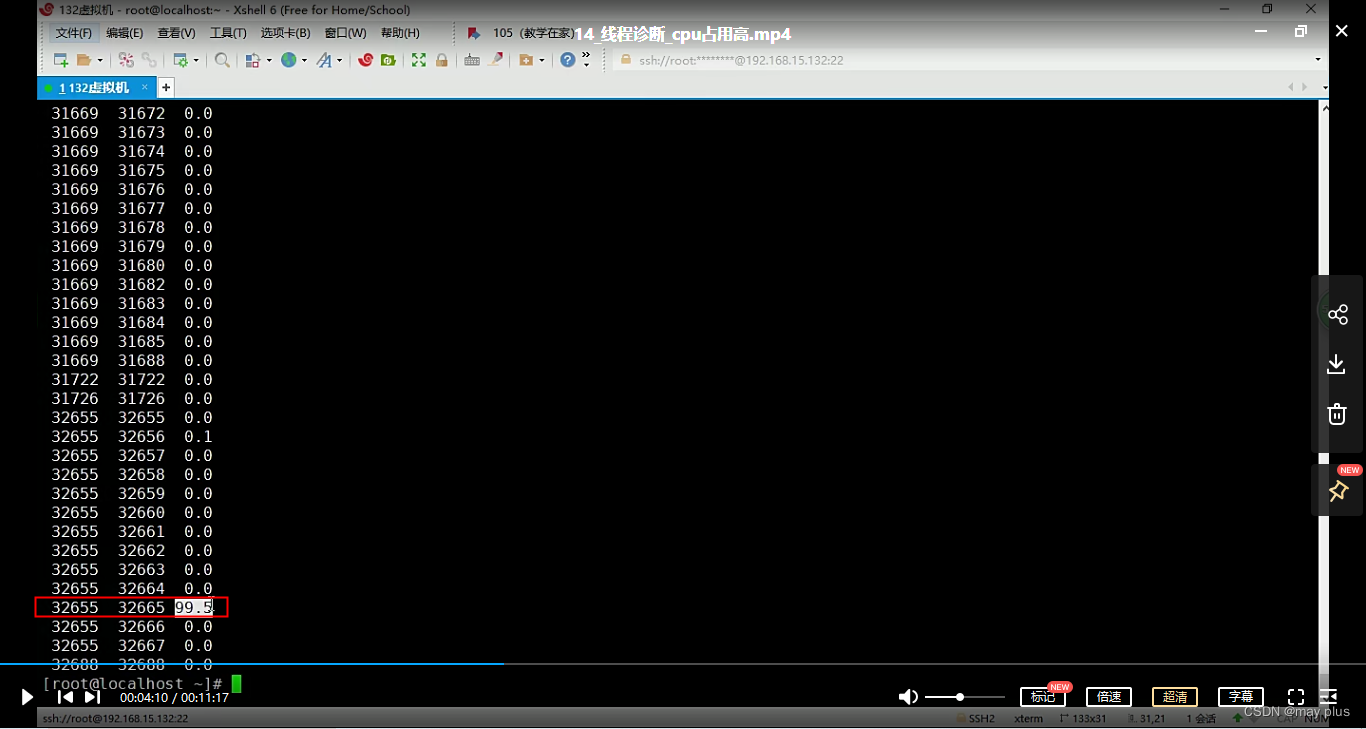Open the session Properties gear icon
This screenshot has height=729, width=1366.
click(180, 60)
